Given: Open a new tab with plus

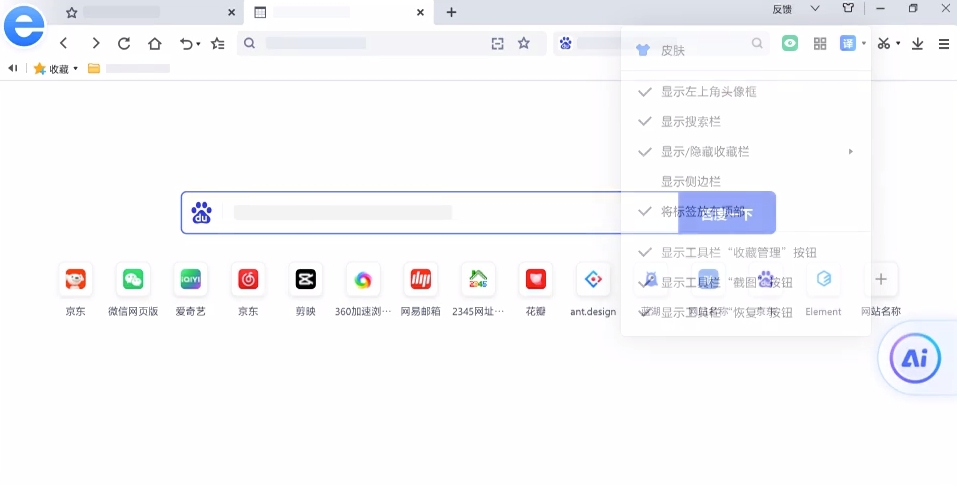Looking at the screenshot, I should 451,12.
